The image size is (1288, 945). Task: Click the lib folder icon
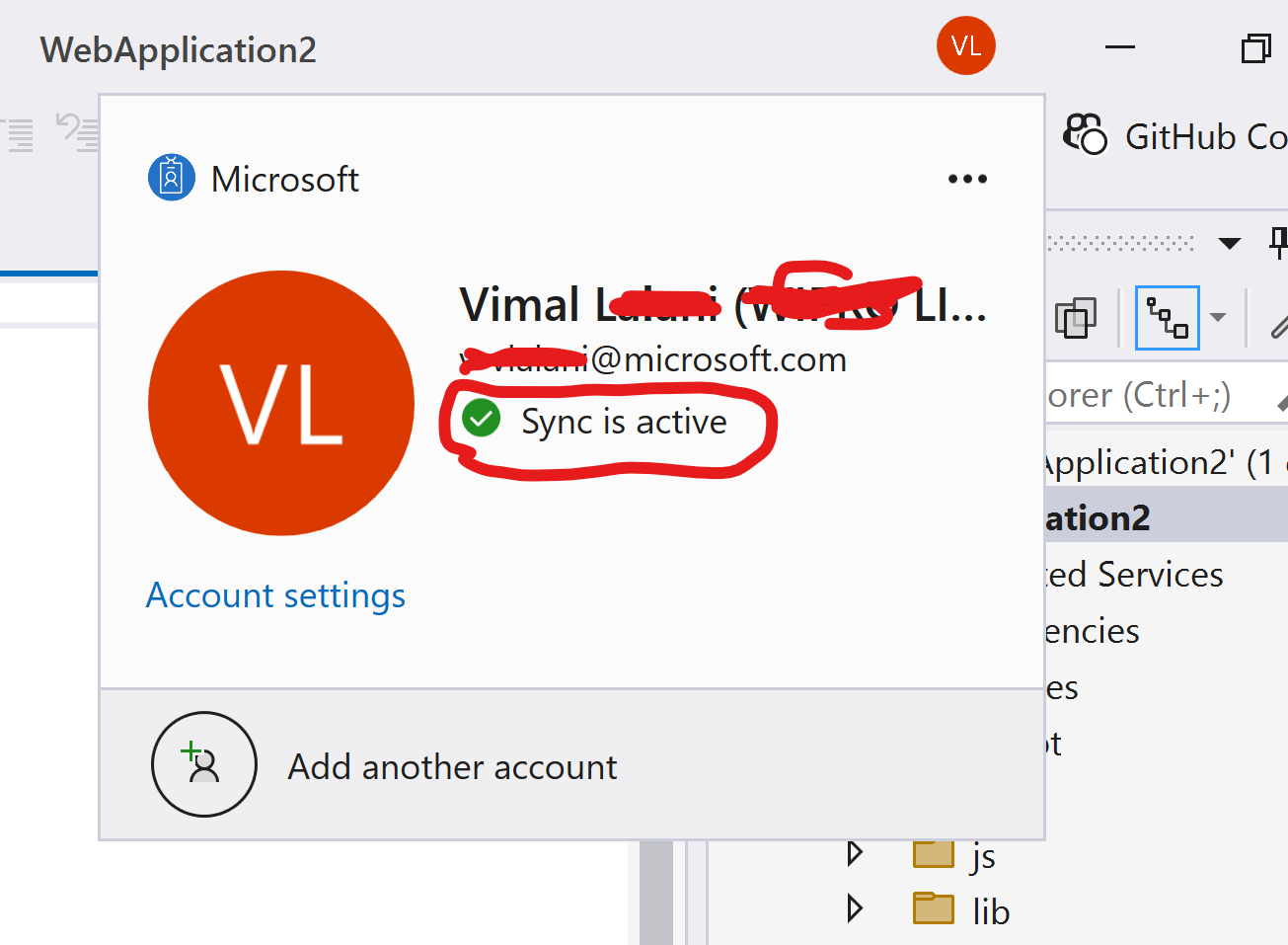click(x=934, y=907)
